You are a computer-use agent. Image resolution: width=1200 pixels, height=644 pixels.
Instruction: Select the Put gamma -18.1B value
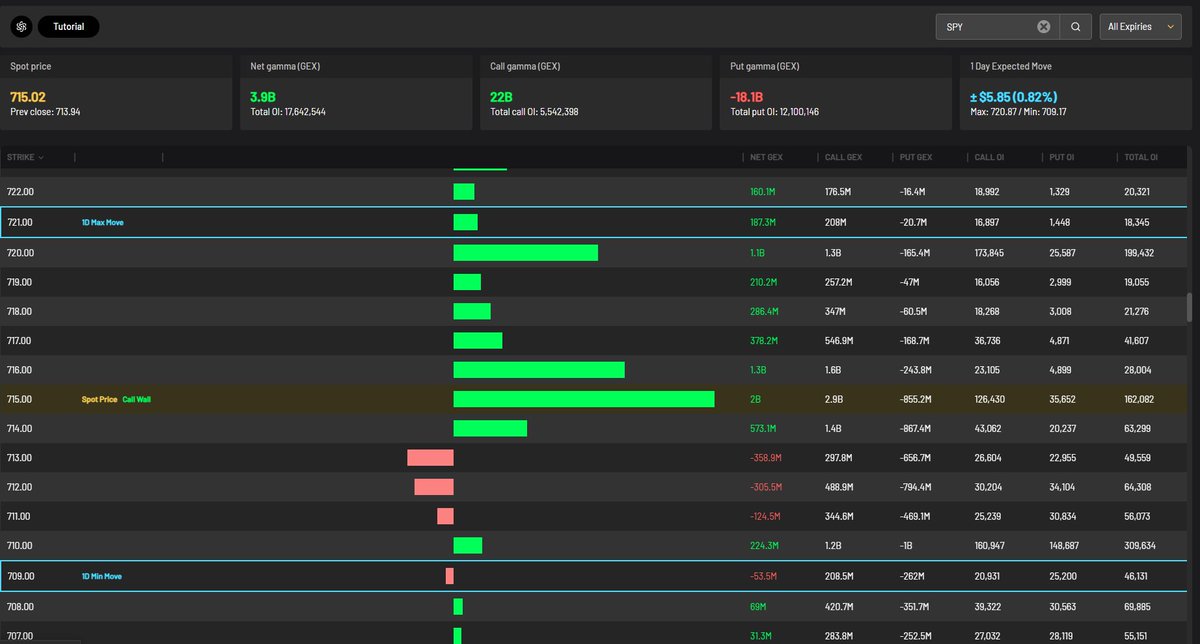pos(747,96)
